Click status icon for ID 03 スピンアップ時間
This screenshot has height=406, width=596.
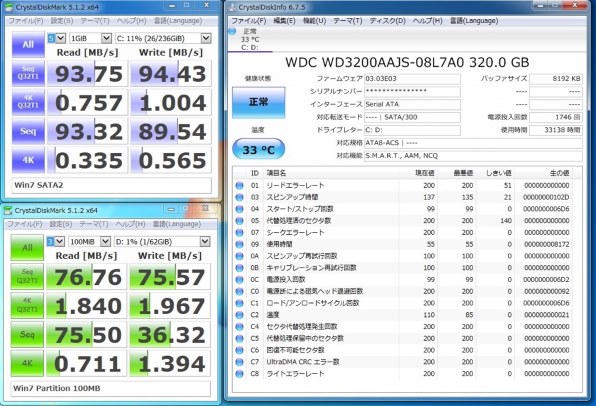tap(239, 197)
